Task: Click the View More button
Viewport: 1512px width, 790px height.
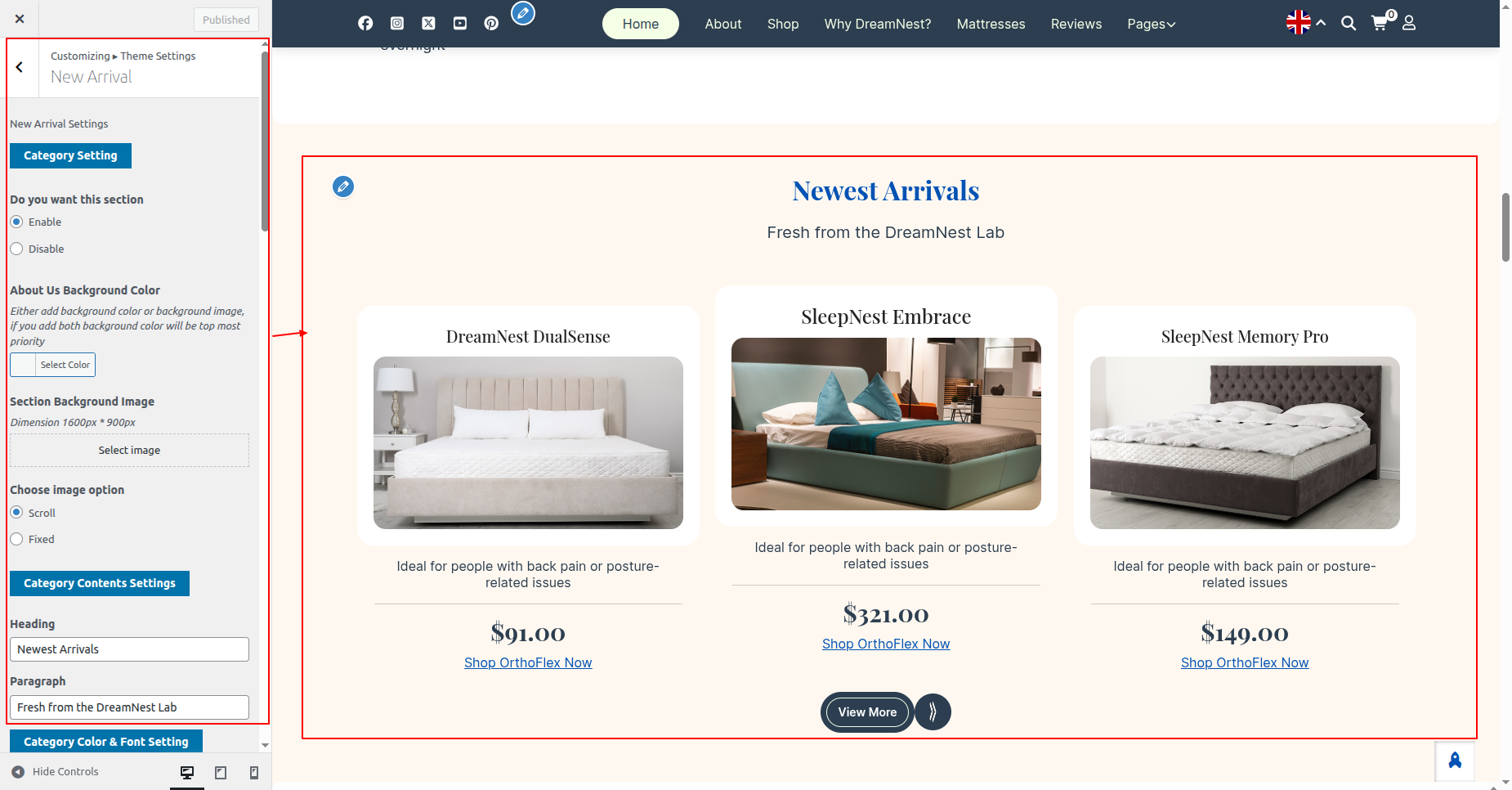Action: click(x=867, y=712)
